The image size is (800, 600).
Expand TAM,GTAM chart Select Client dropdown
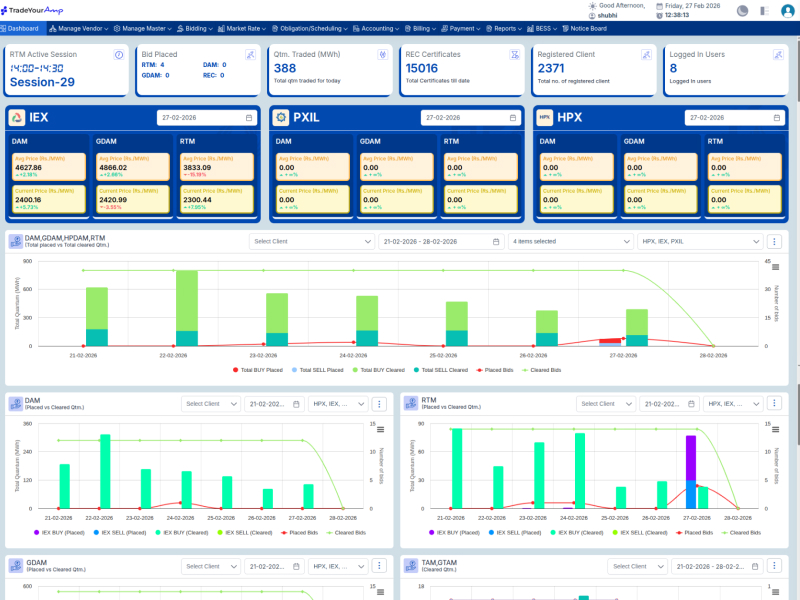click(x=638, y=566)
